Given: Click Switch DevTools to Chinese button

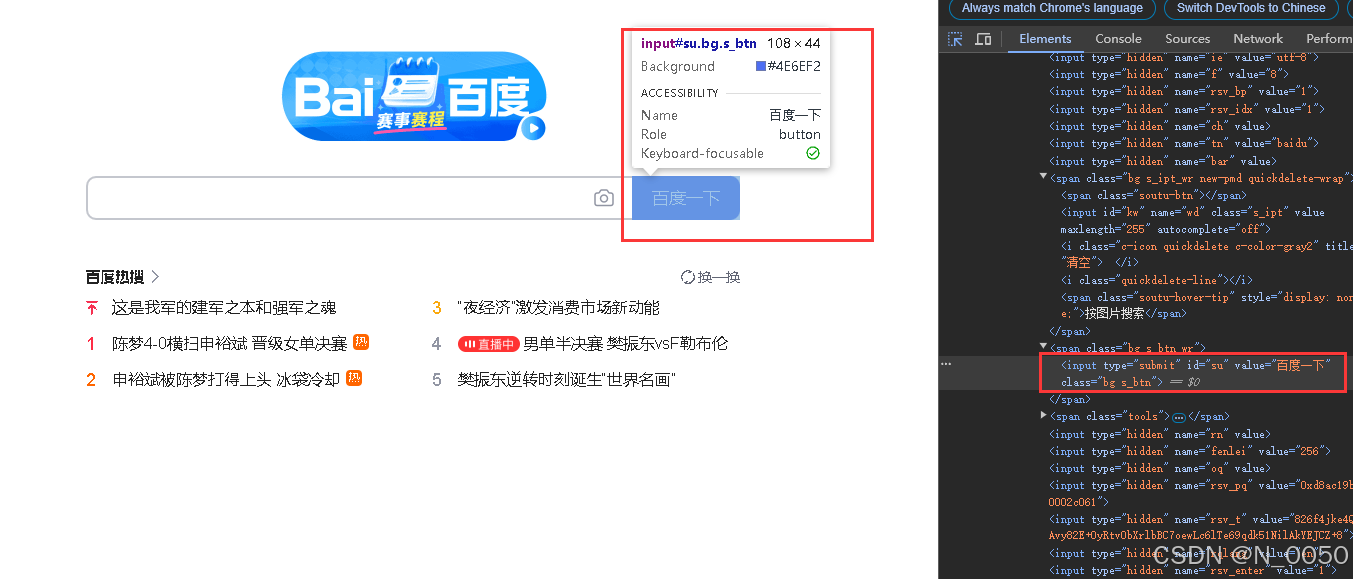Looking at the screenshot, I should (x=1251, y=8).
